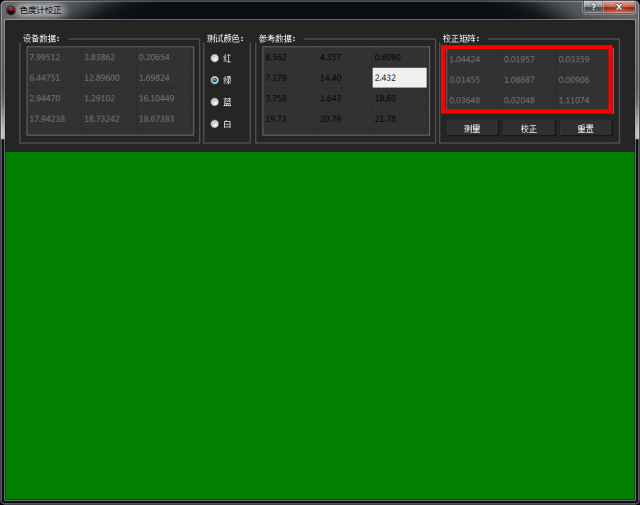Edit the reference data cell 14.40
The width and height of the screenshot is (640, 505).
point(344,78)
